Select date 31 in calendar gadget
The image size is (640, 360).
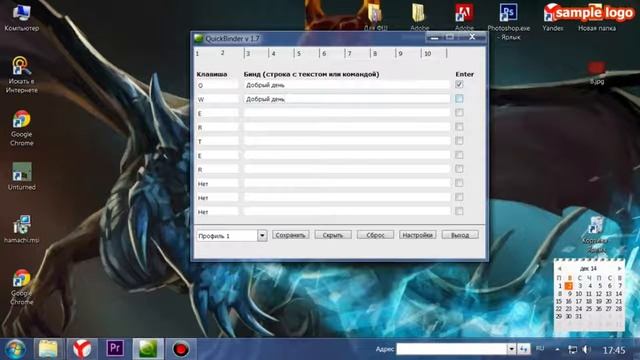pos(578,316)
